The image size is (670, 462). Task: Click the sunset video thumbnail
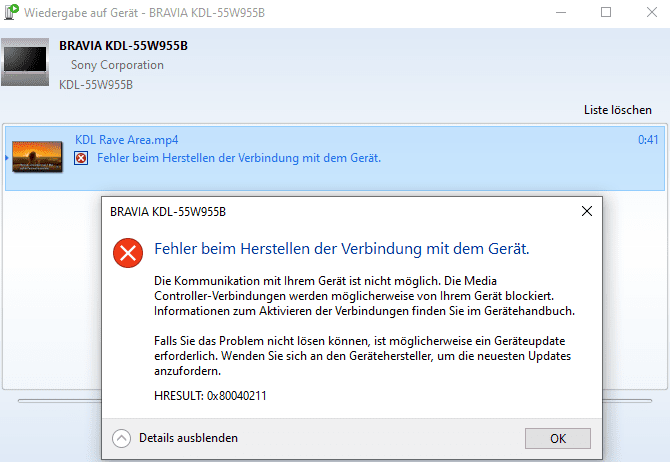tap(37, 156)
